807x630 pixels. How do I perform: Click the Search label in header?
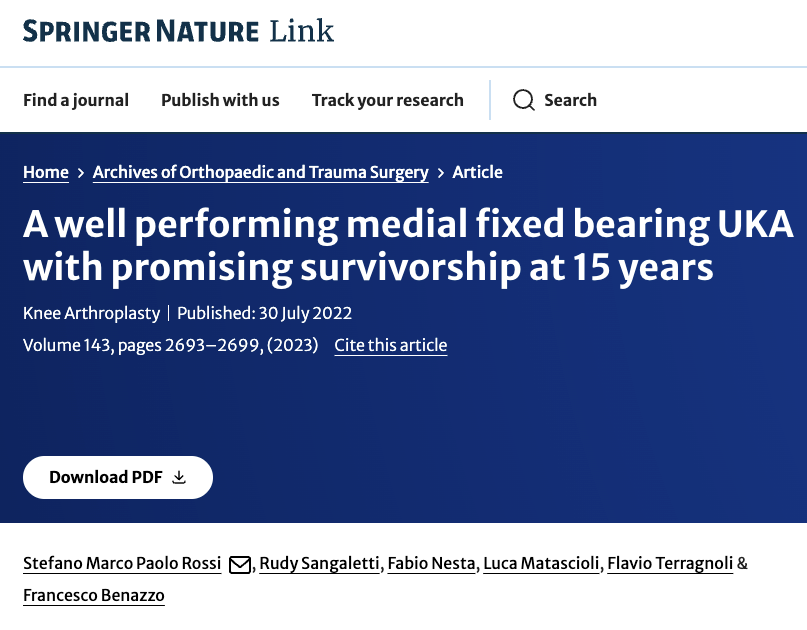(x=570, y=100)
